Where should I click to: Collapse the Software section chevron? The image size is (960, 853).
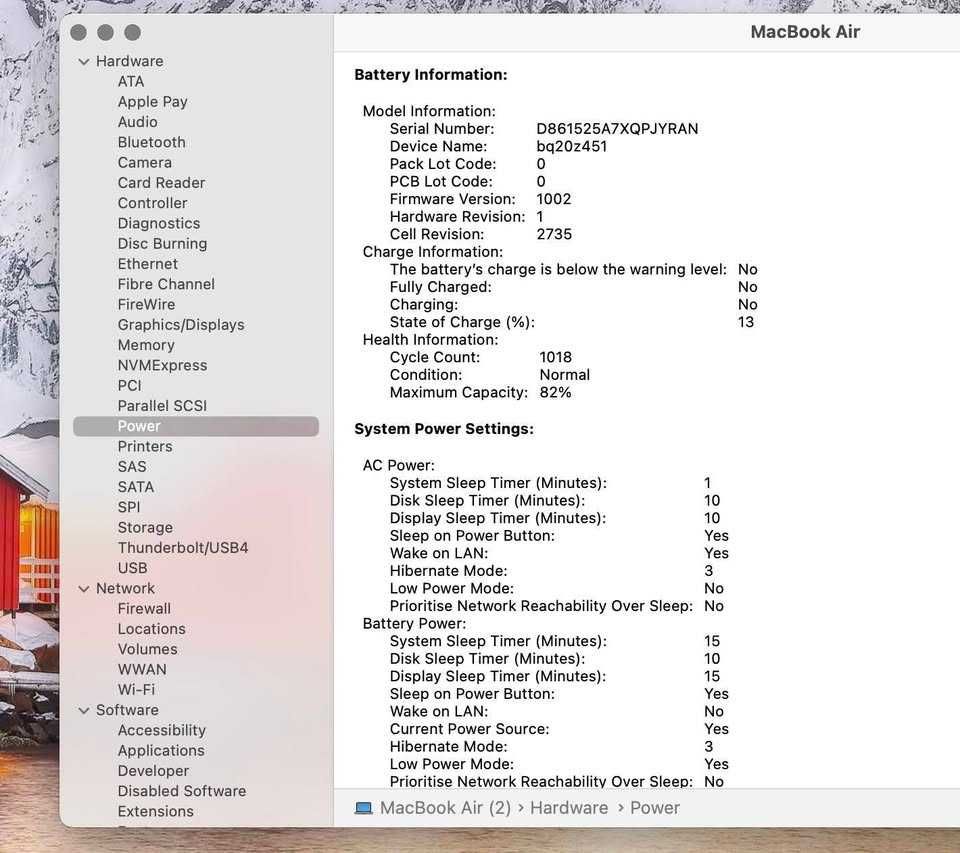(x=84, y=710)
